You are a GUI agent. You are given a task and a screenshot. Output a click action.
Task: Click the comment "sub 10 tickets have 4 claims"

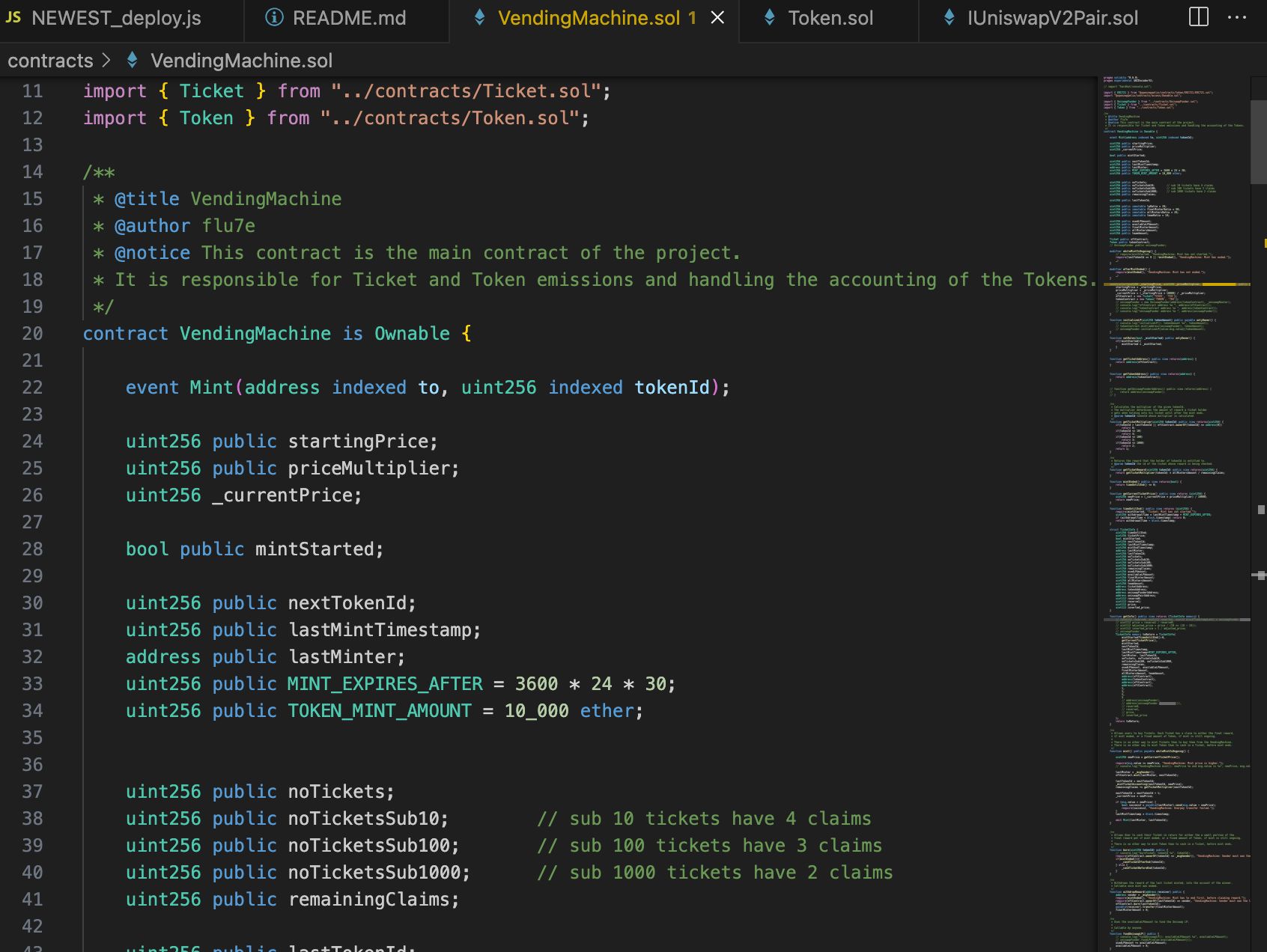[704, 819]
